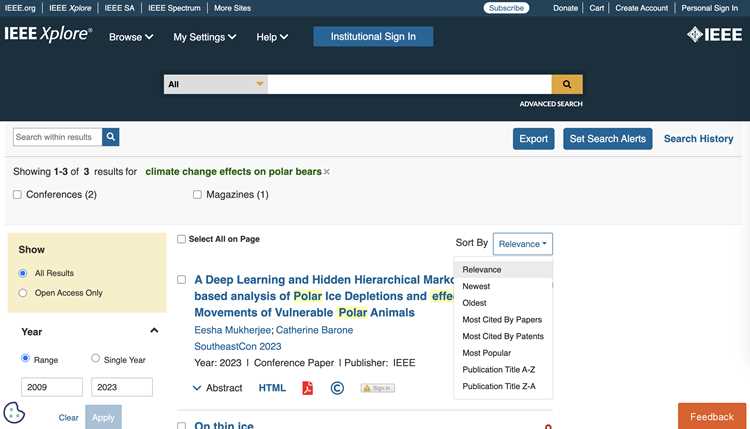Select the All Results radio button

[x=22, y=273]
